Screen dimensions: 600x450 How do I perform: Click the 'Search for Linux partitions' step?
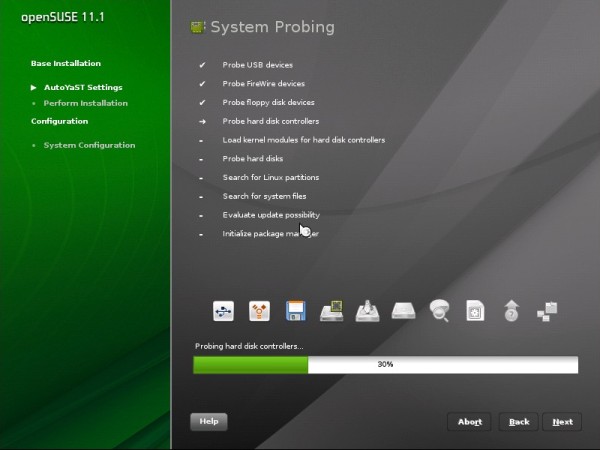click(x=271, y=178)
